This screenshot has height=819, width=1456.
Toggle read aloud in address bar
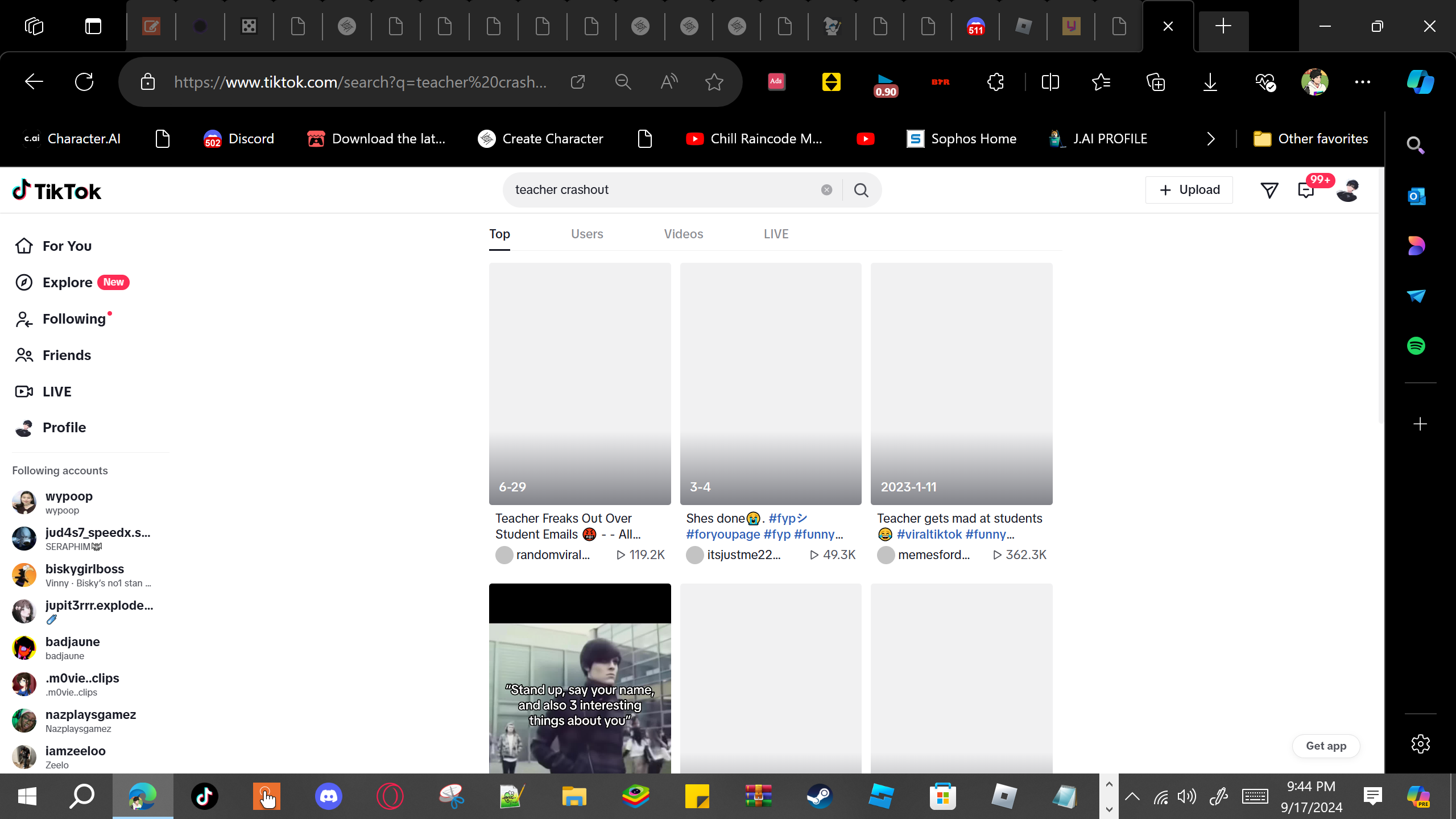click(669, 82)
